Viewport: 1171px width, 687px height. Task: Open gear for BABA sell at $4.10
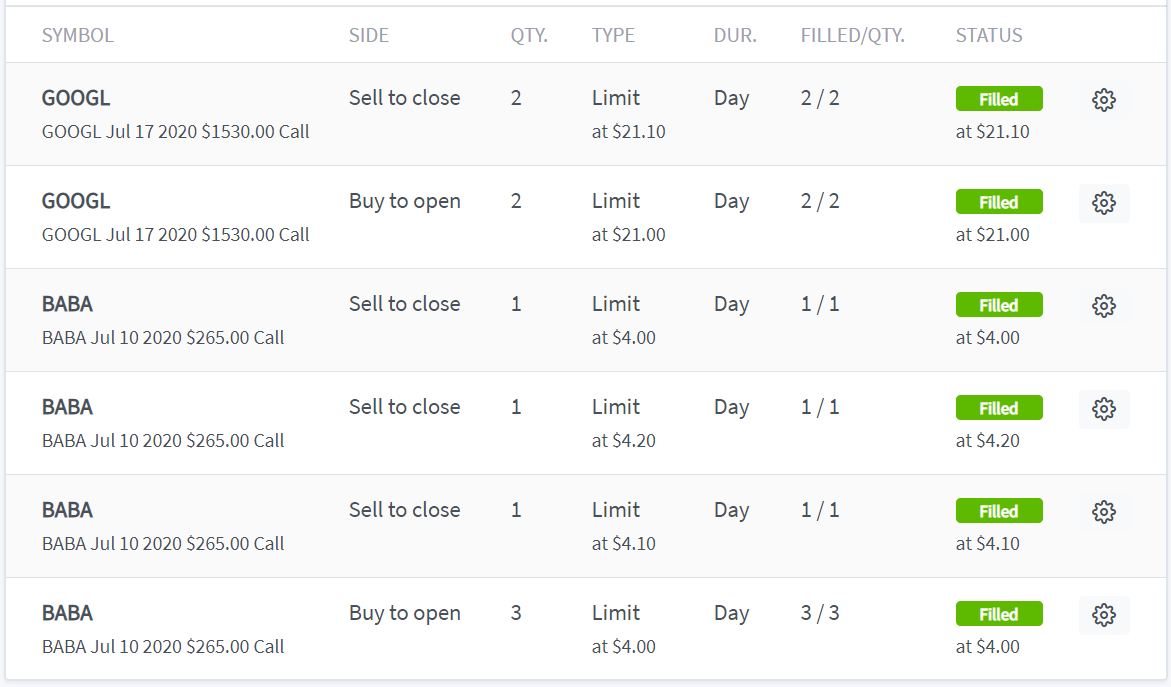1104,512
